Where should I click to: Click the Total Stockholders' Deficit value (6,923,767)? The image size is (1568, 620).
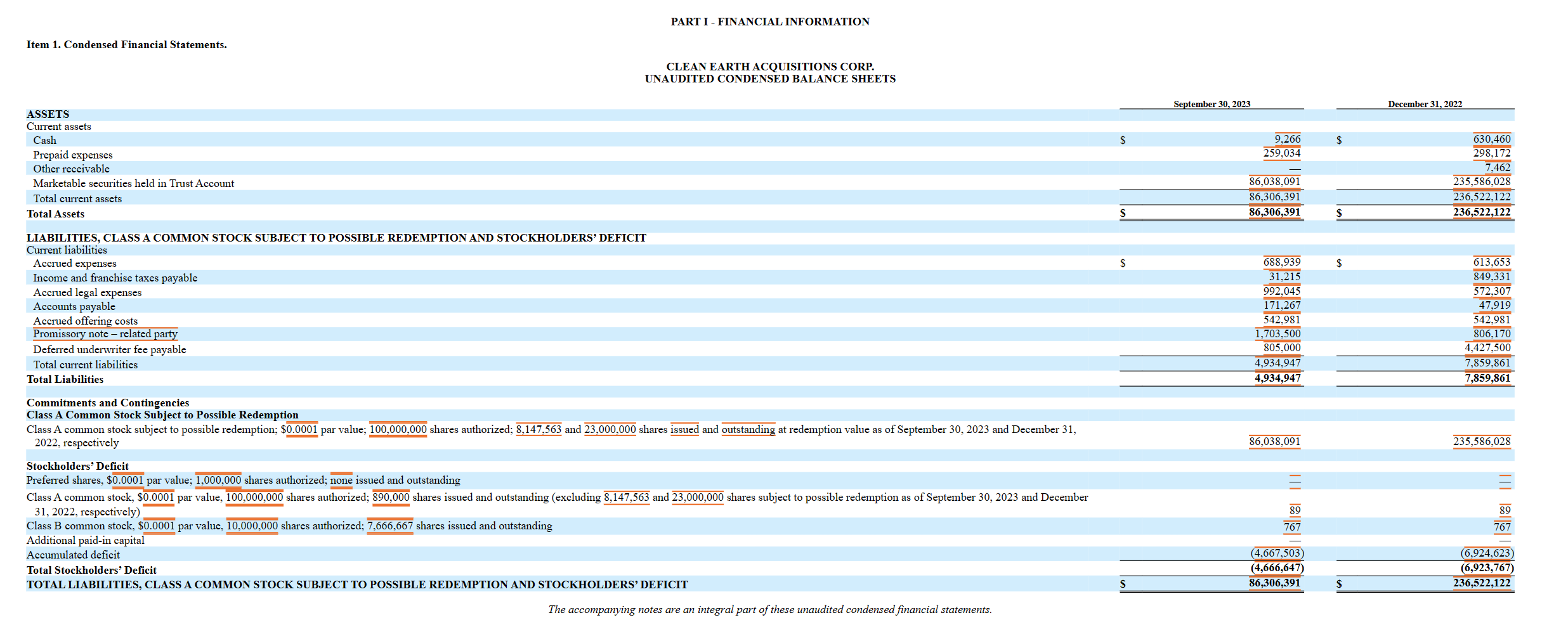click(x=1487, y=567)
